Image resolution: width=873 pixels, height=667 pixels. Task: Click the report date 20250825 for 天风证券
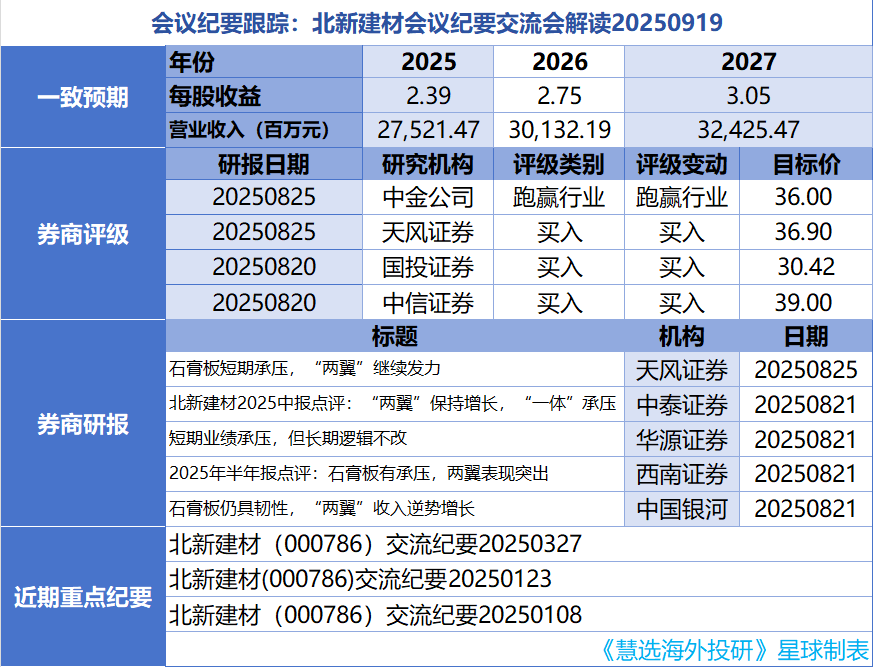(806, 369)
